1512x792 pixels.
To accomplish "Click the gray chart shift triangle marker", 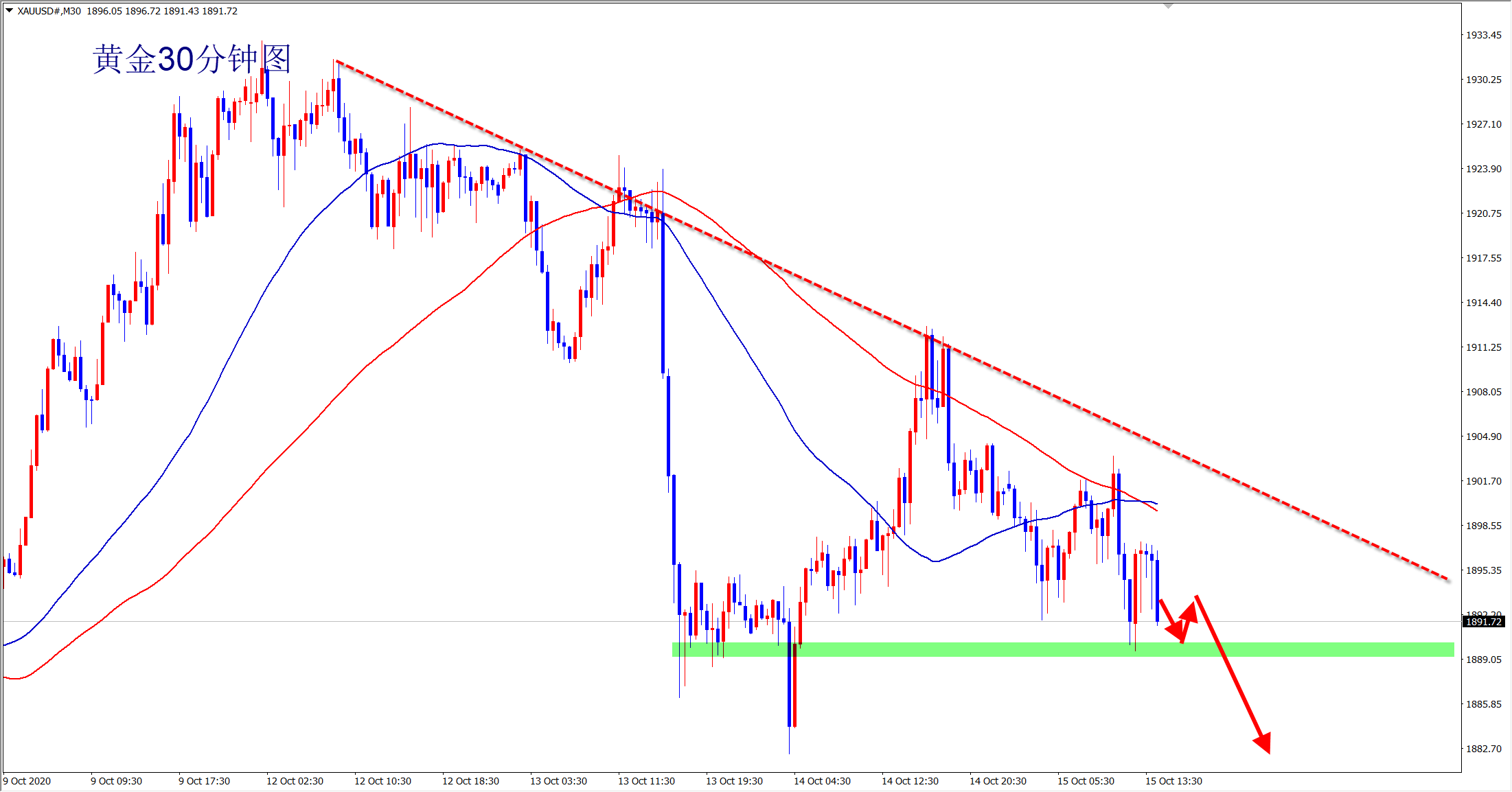I will pos(1168,6).
